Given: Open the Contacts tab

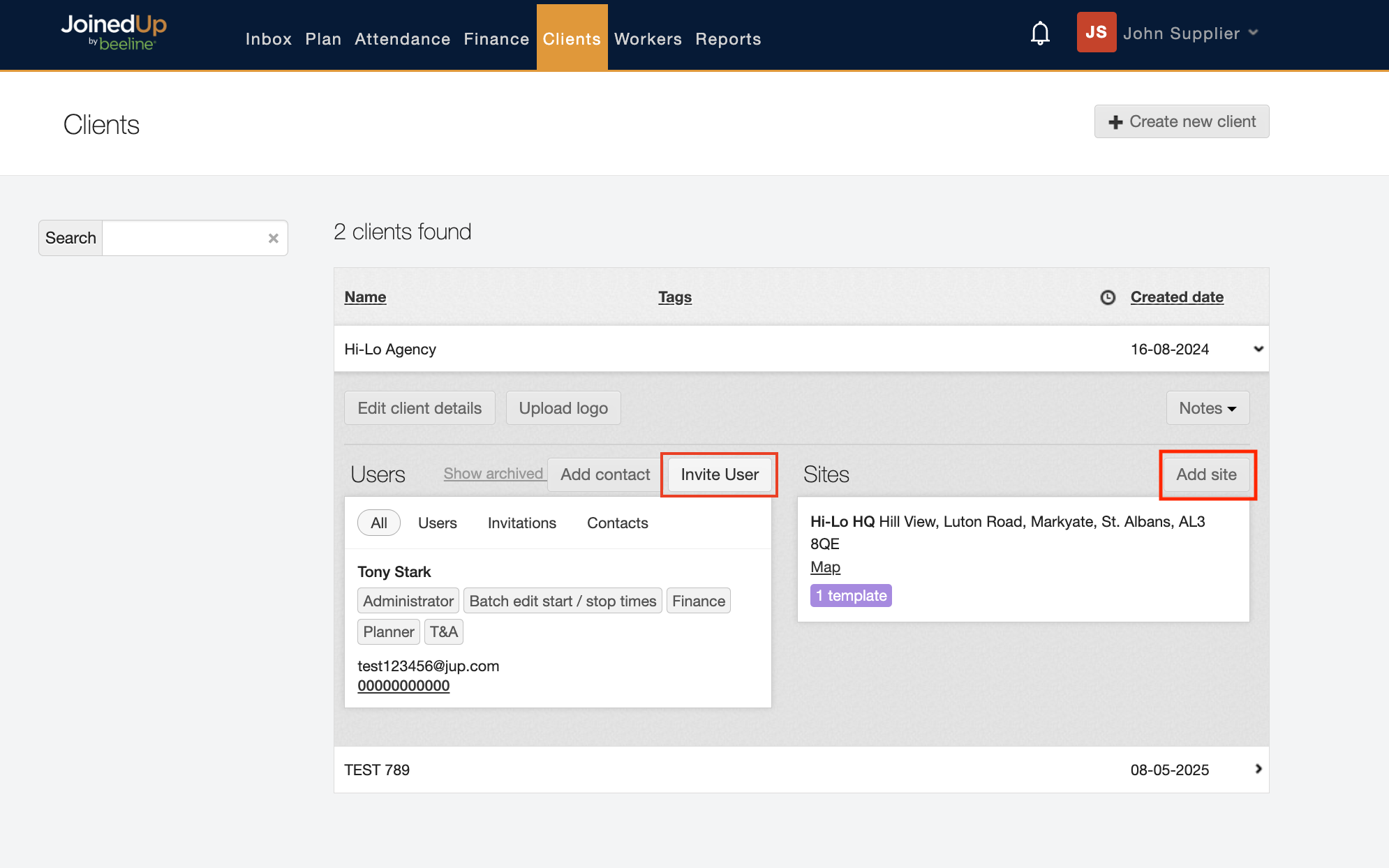Looking at the screenshot, I should (x=617, y=523).
